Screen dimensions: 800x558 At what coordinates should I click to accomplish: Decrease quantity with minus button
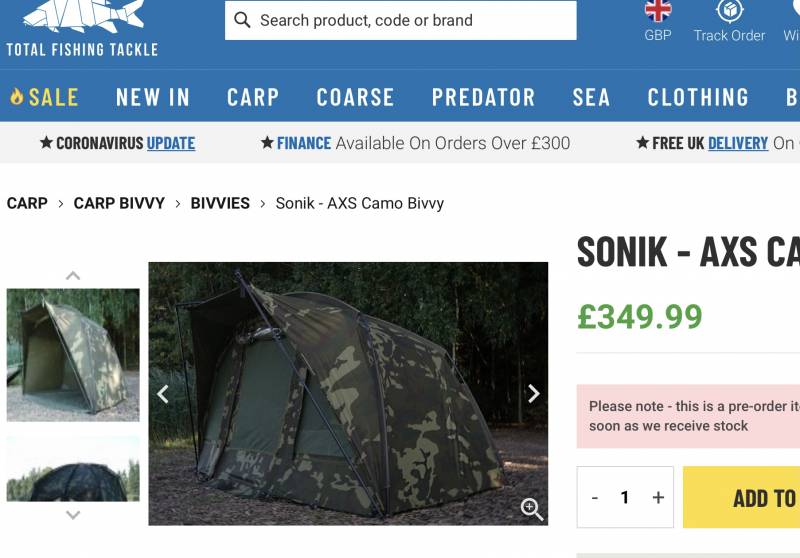595,497
